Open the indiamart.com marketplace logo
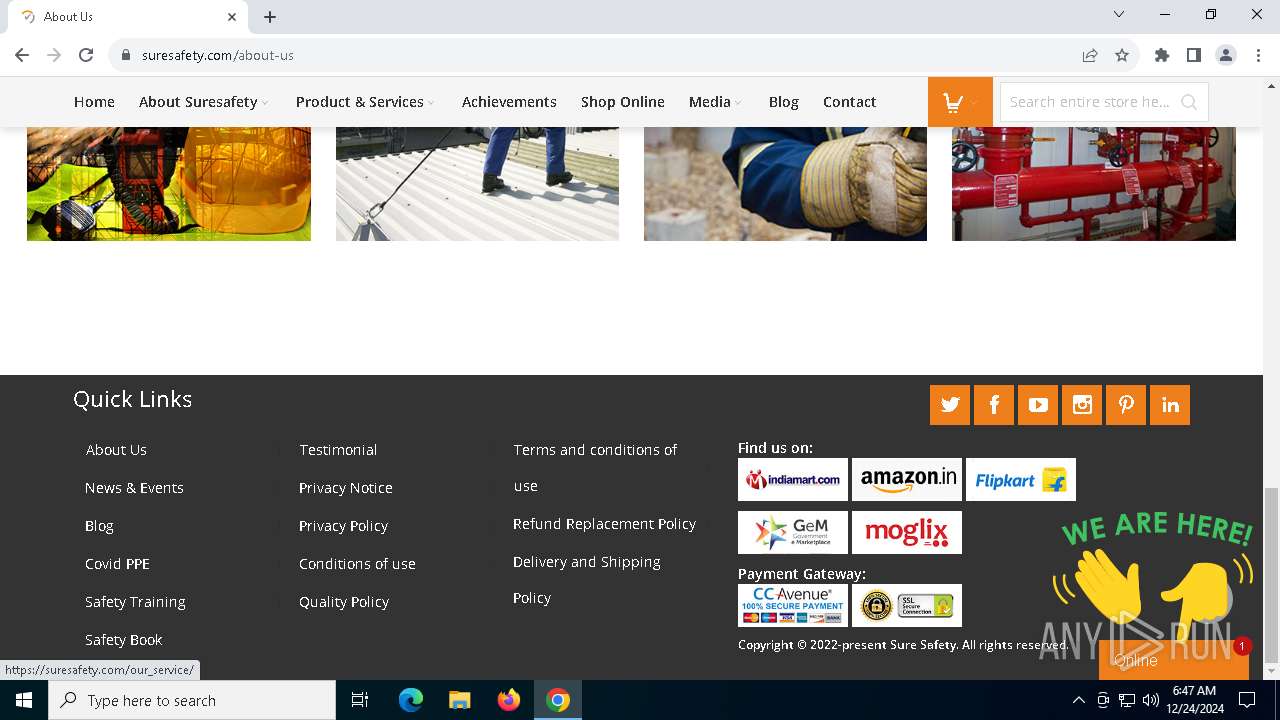1280x720 pixels. pyautogui.click(x=793, y=479)
